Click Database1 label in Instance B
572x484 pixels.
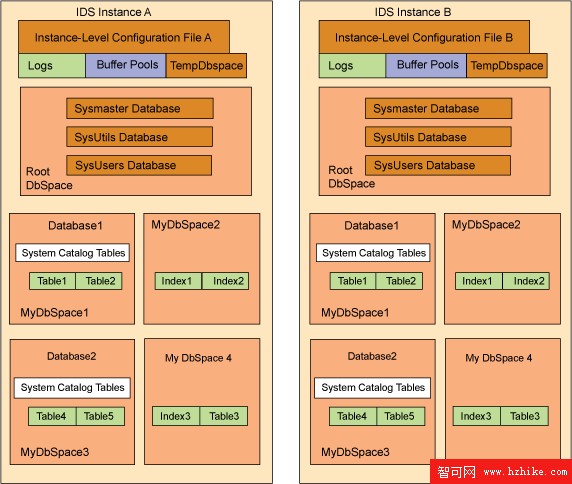click(372, 225)
